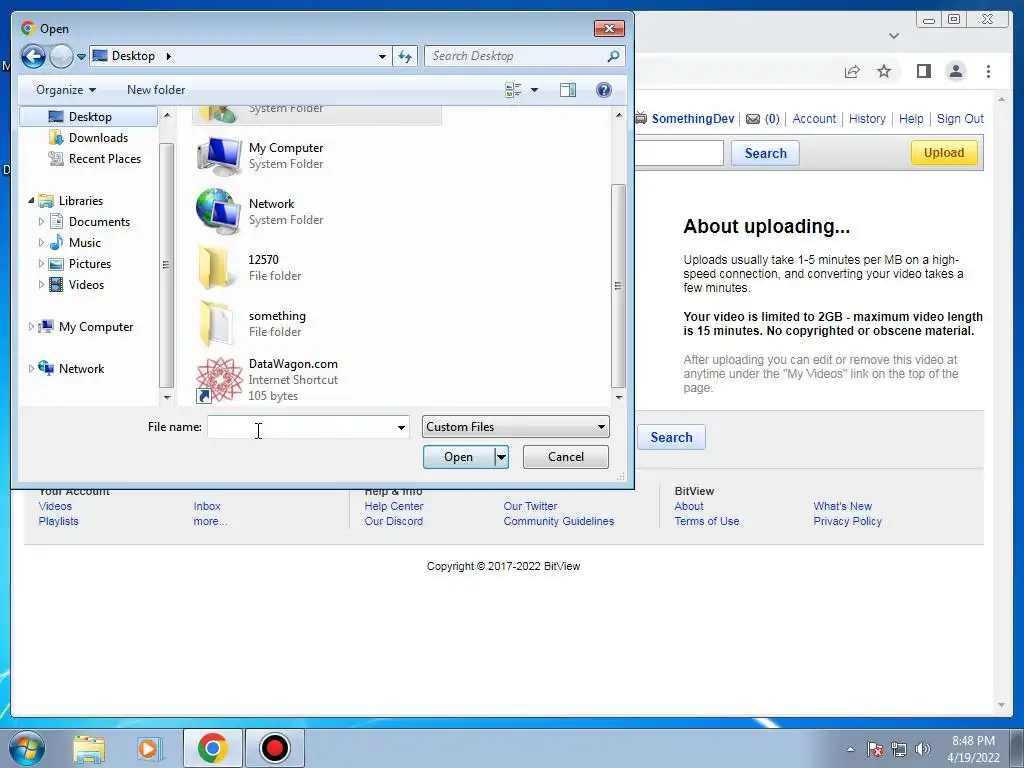Screen dimensions: 1024x768
Task: Open Chrome profile avatar
Action: click(956, 71)
